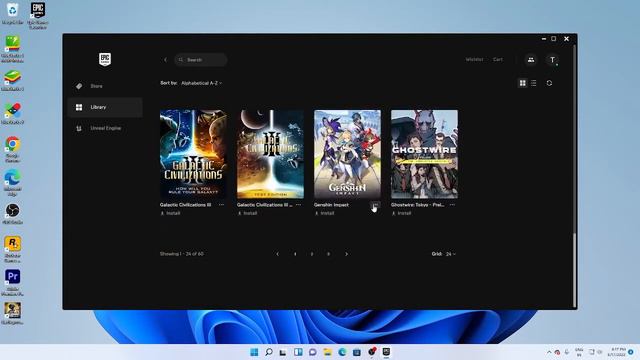Open the Cart link

point(498,60)
